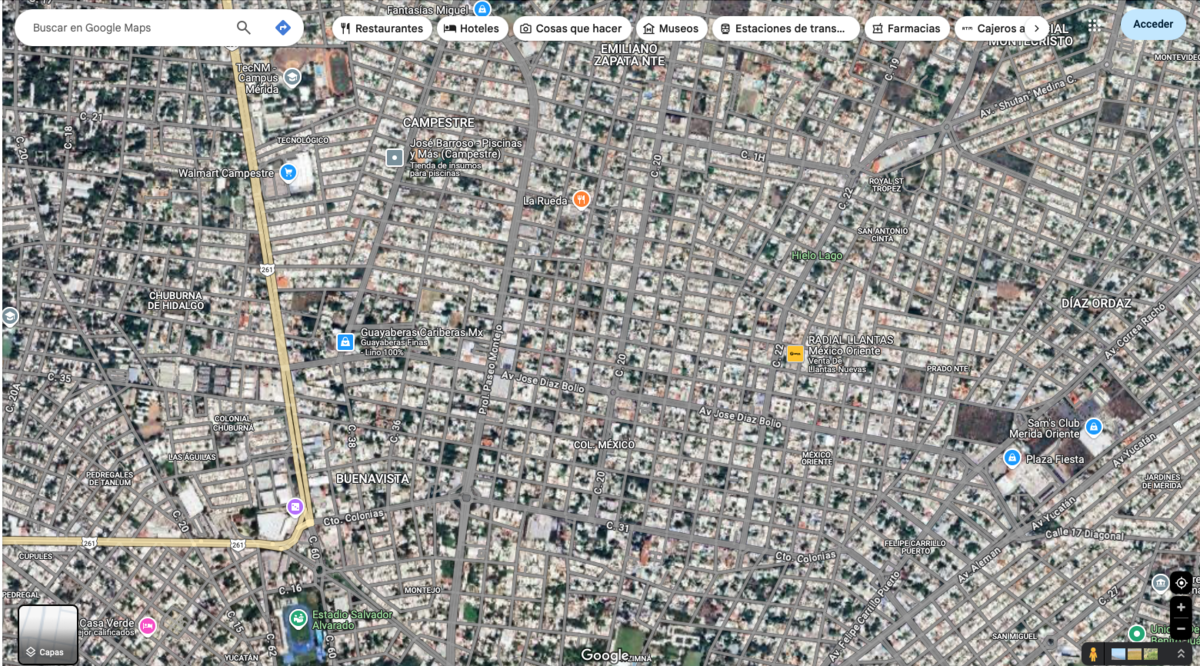This screenshot has height=666, width=1200.
Task: Focus the Buscar en Google Maps field
Action: click(125, 28)
